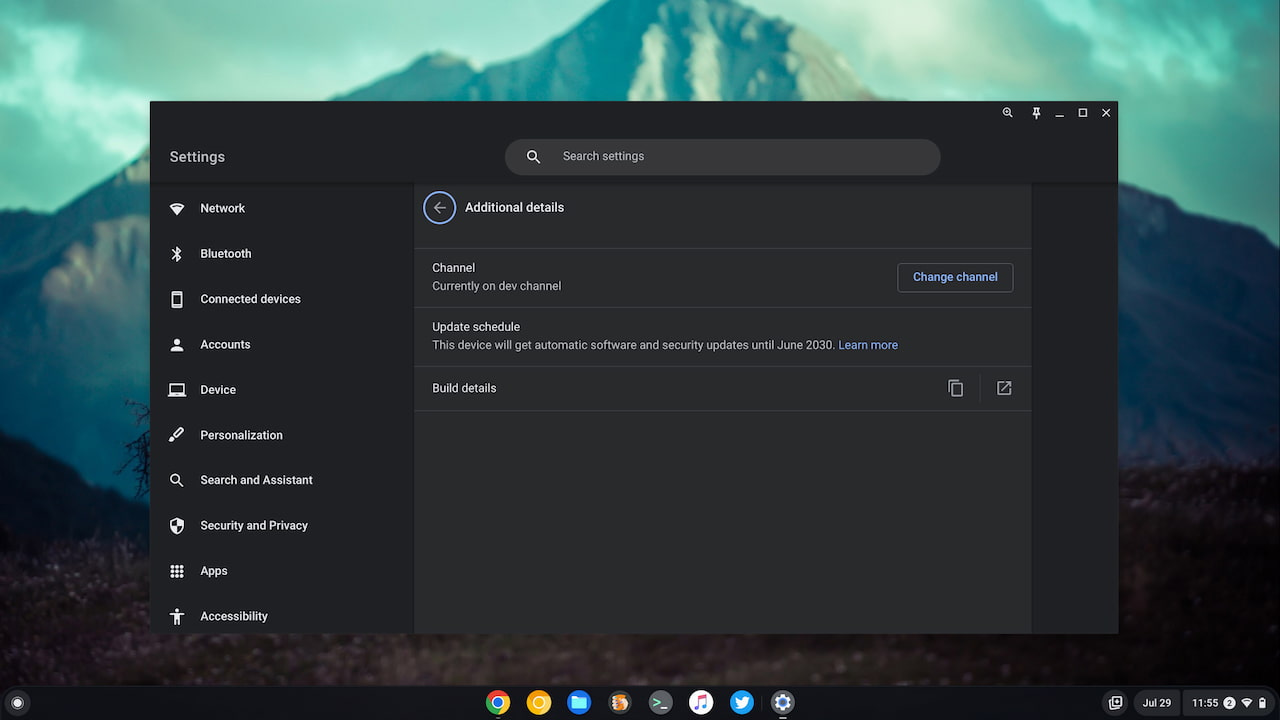
Task: Open Apps settings section
Action: (214, 571)
